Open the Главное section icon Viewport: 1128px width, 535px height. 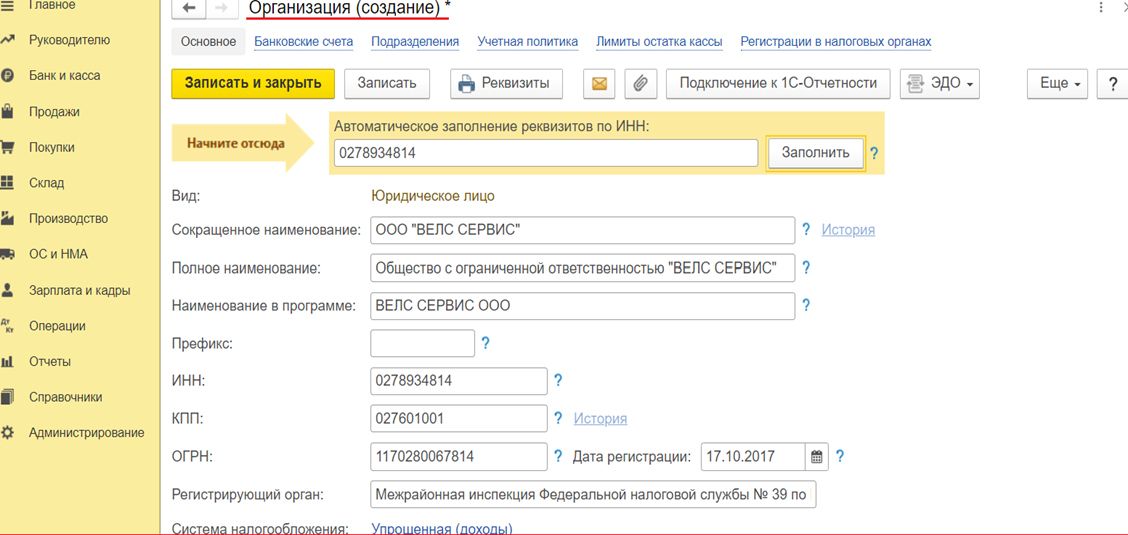click(8, 4)
